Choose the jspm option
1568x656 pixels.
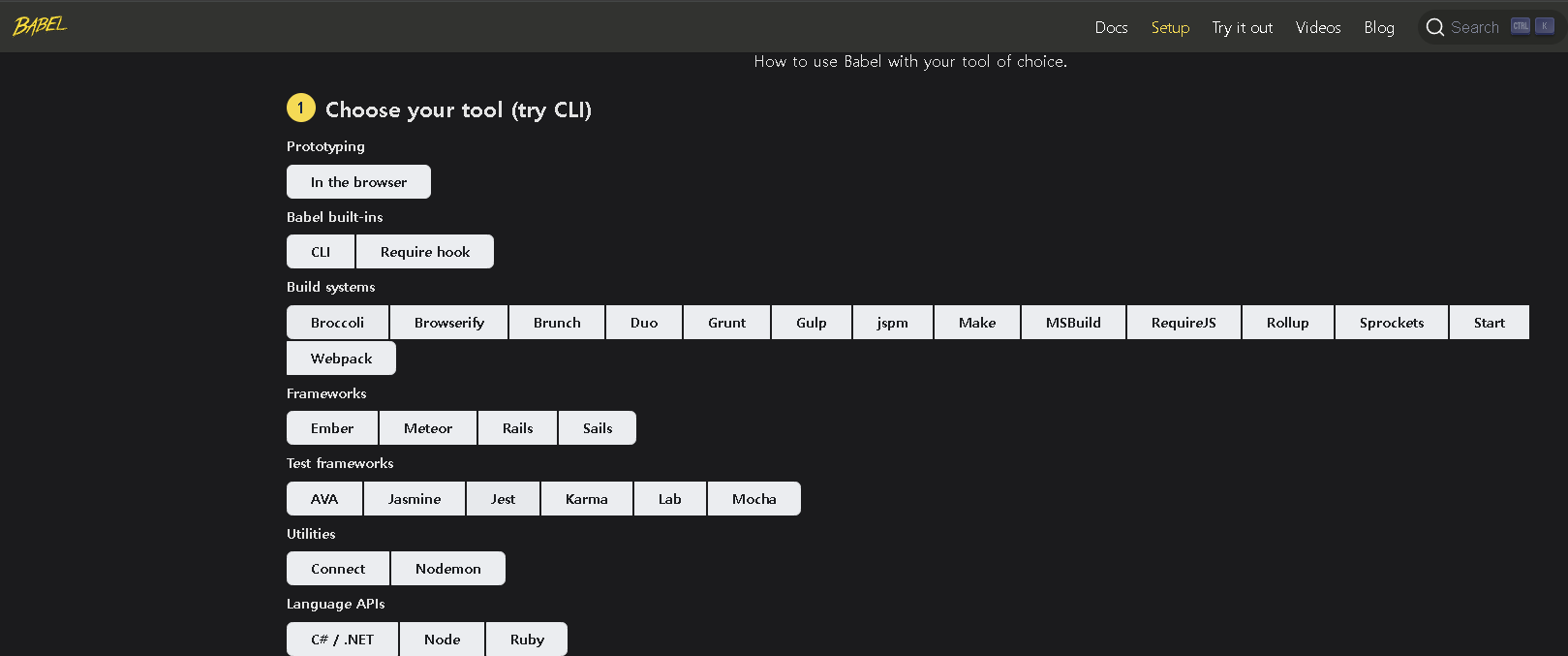[x=893, y=323]
